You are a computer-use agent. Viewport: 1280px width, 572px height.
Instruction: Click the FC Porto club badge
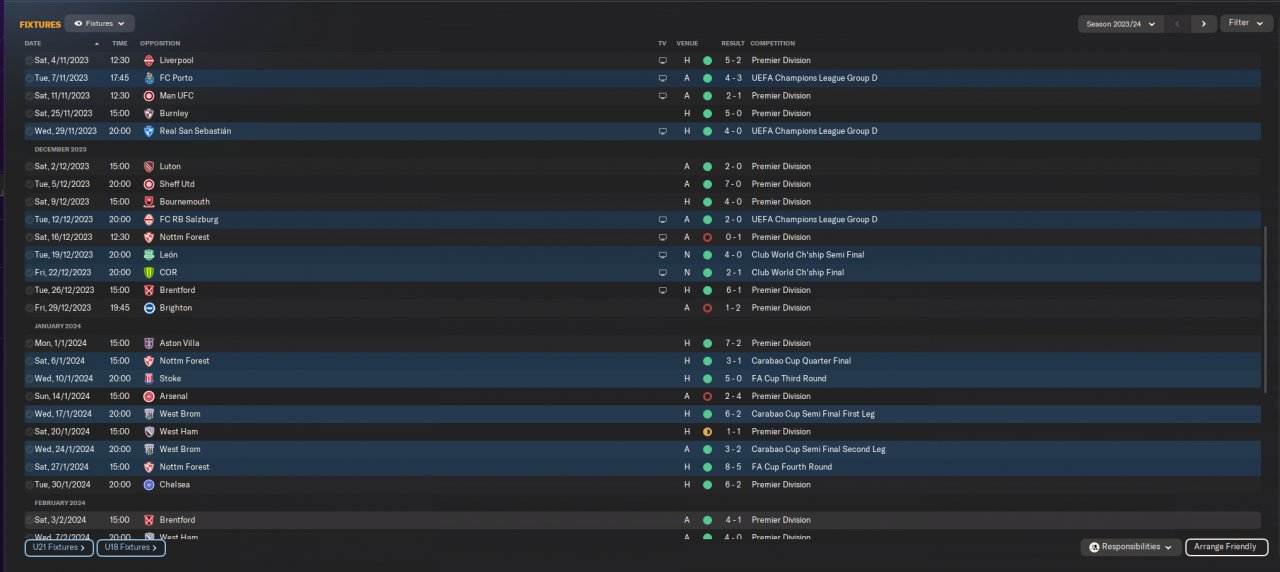coord(149,78)
